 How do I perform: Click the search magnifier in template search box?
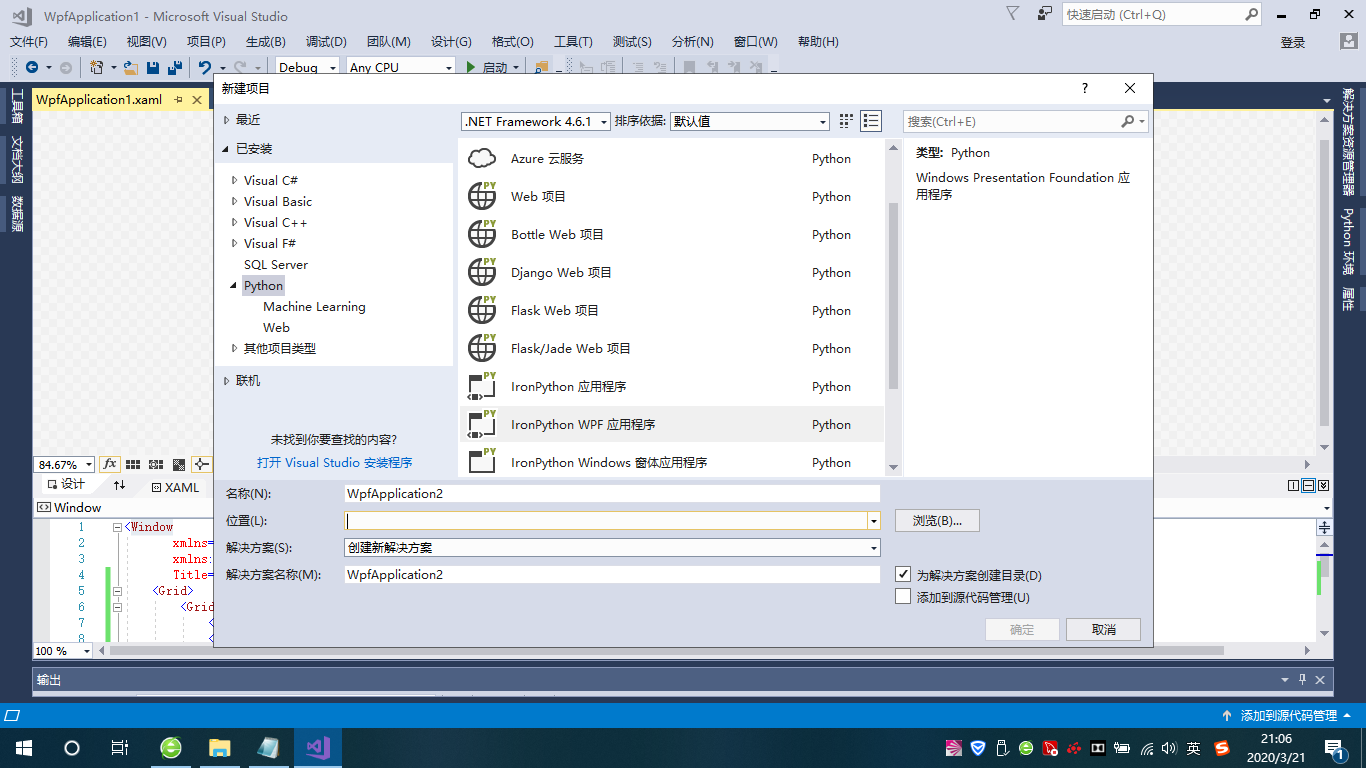1128,121
